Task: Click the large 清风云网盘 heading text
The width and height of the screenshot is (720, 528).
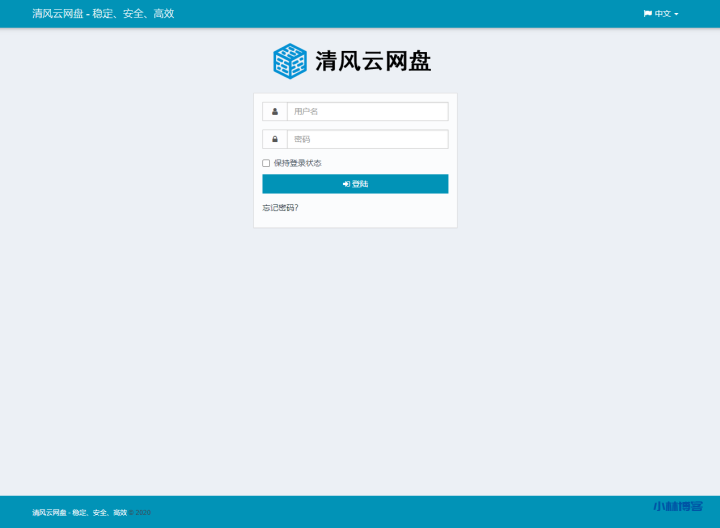Action: tap(373, 61)
